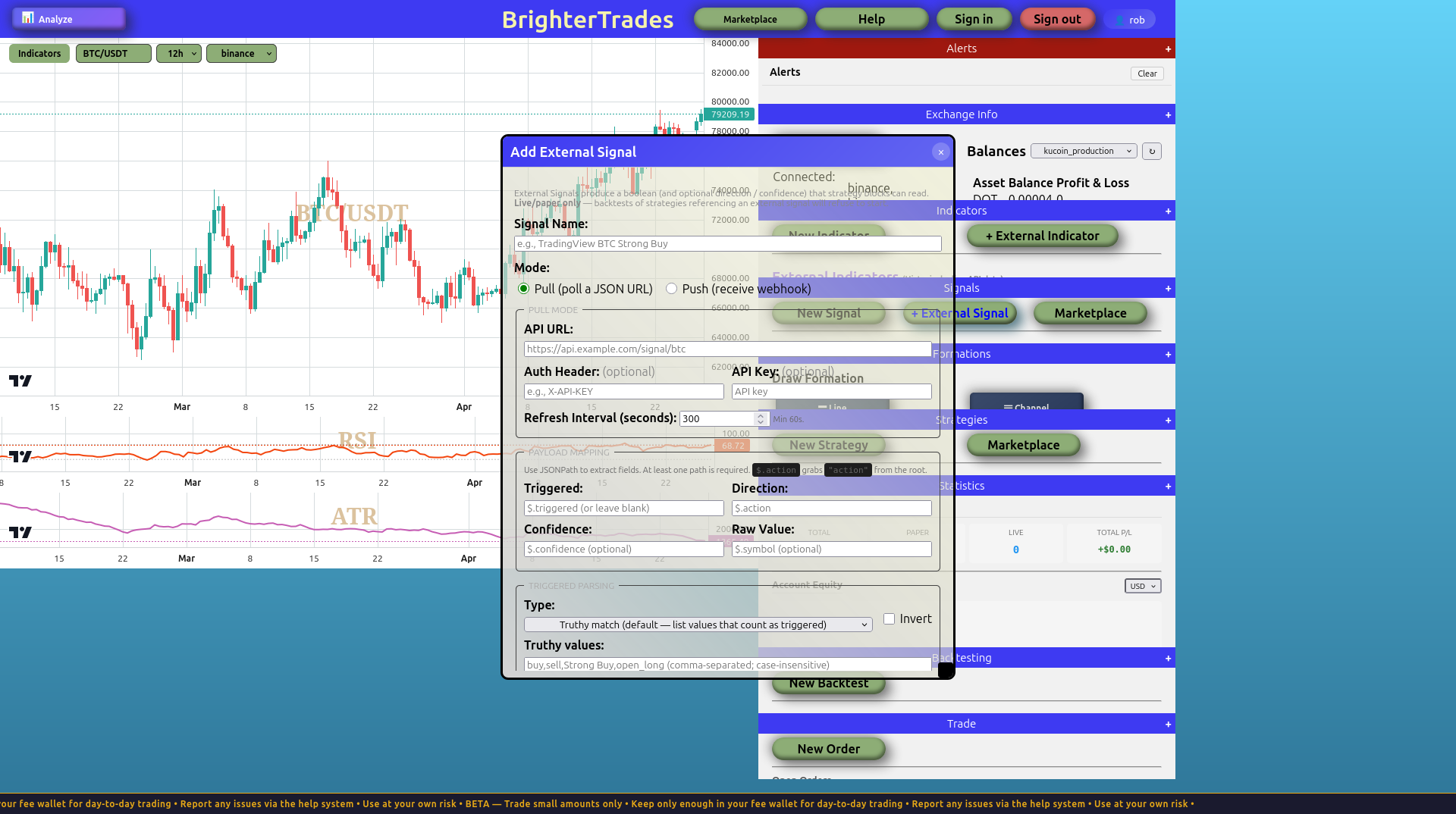Viewport: 1456px width, 814px height.
Task: Open the Indicators button above the chart
Action: [x=39, y=54]
